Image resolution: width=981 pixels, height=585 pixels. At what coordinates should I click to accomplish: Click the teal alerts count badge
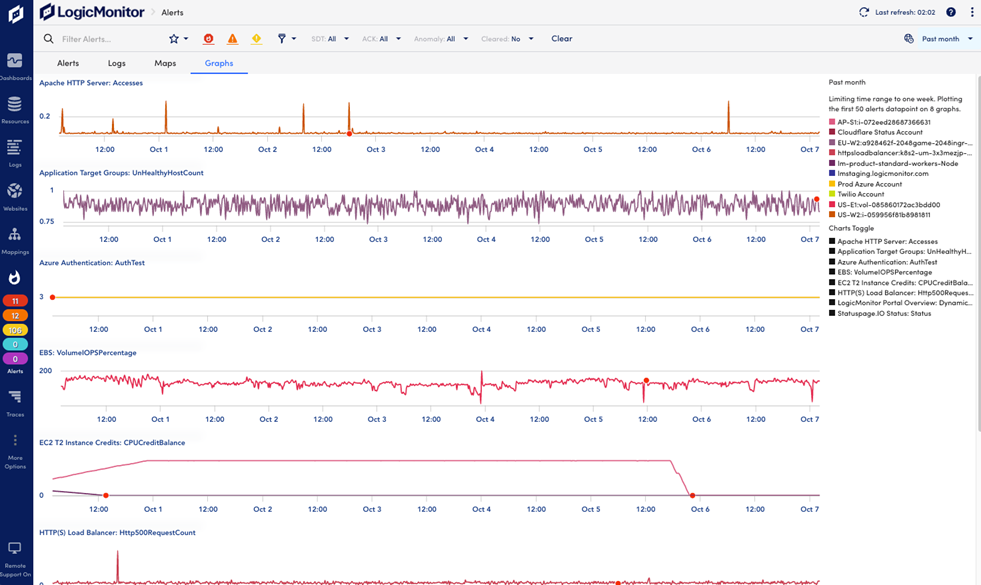point(15,344)
